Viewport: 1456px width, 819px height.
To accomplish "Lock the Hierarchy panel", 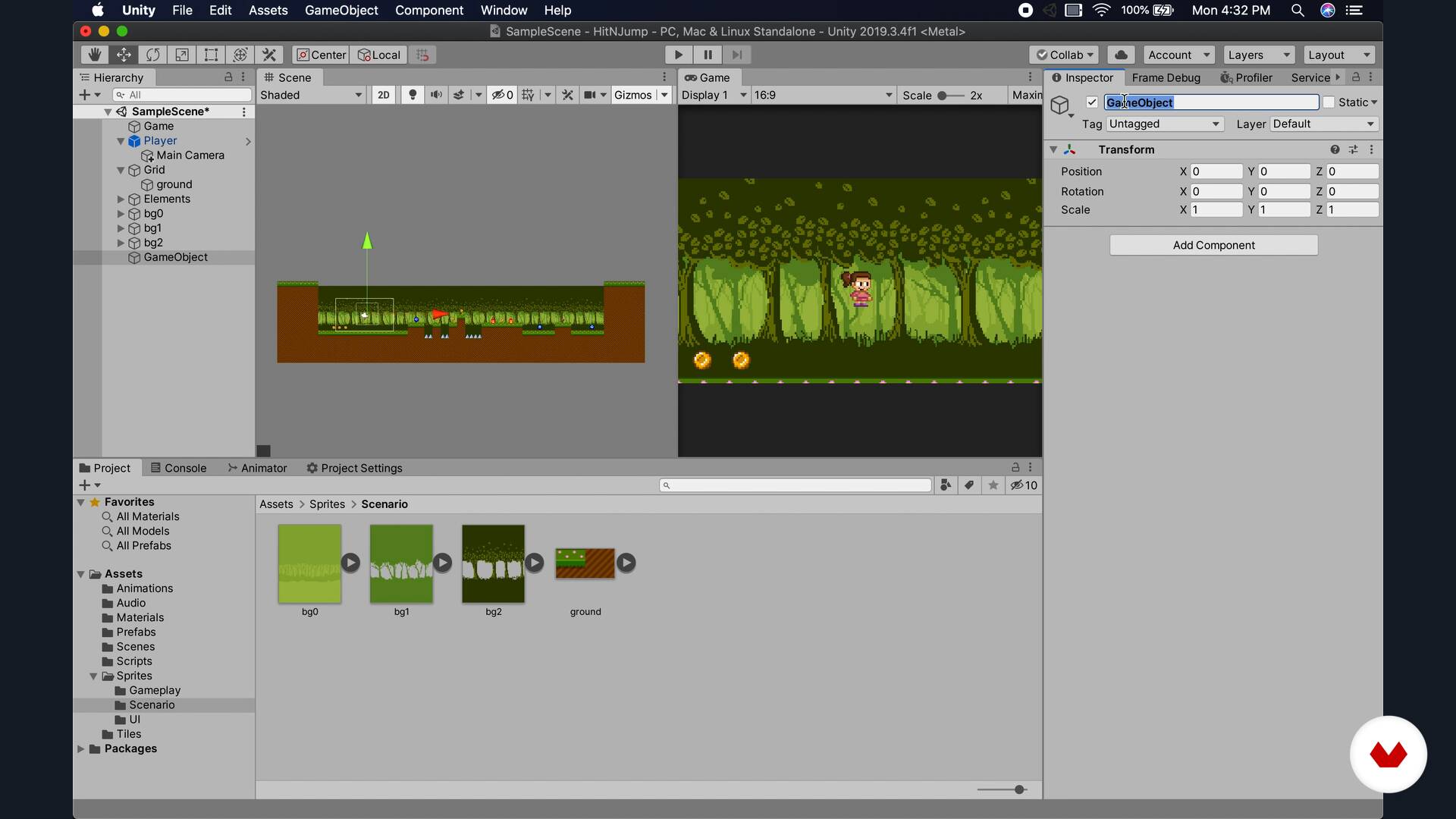I will [x=228, y=77].
